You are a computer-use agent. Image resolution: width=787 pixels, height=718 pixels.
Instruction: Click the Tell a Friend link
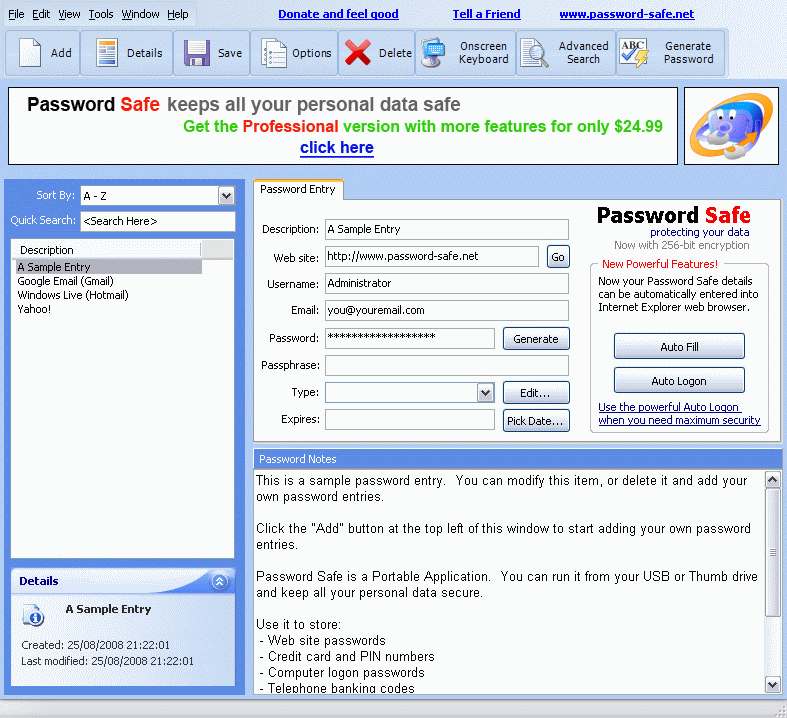486,14
